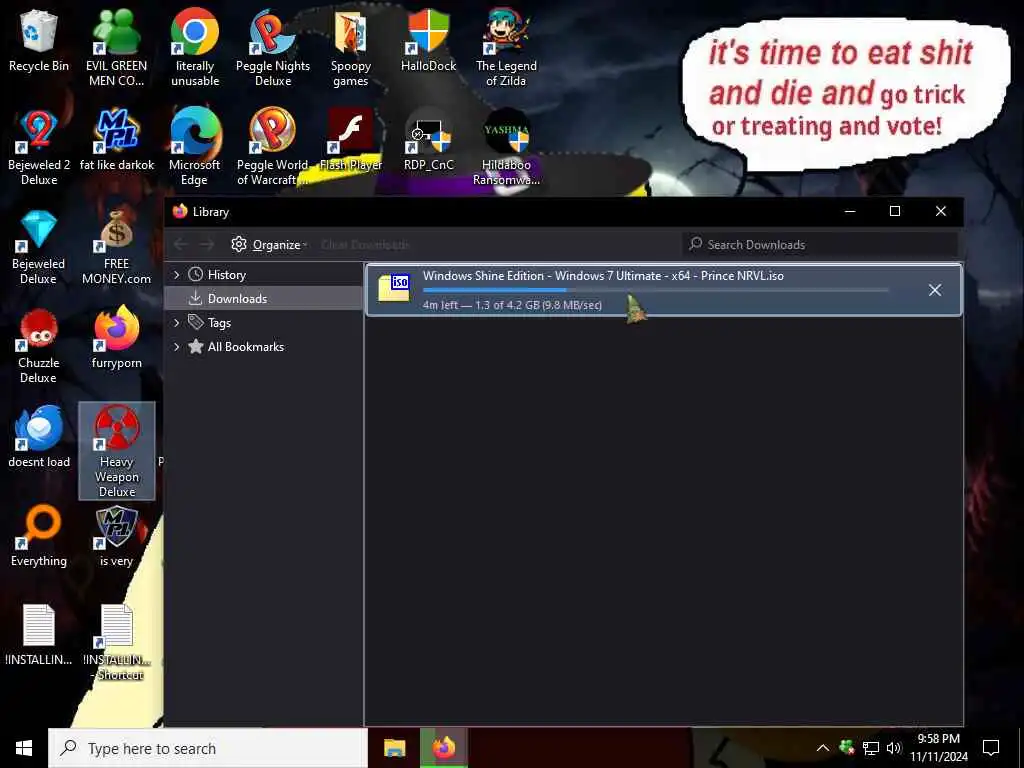Open the notification center icon

(x=991, y=748)
